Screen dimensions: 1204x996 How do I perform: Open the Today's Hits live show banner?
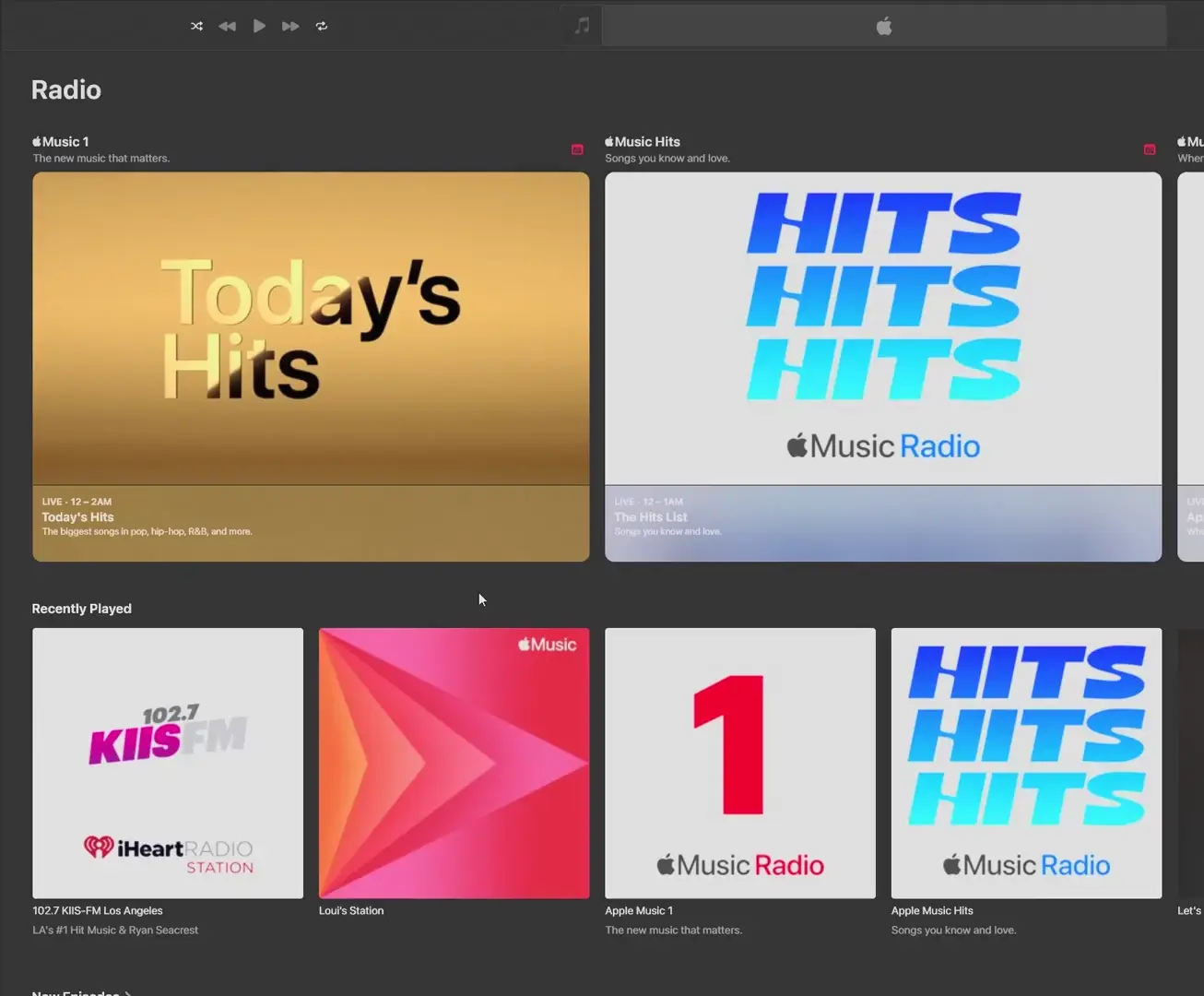tap(311, 366)
